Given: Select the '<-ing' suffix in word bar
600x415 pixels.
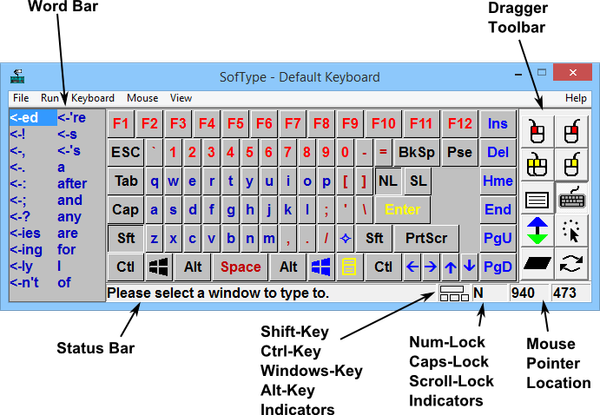Looking at the screenshot, I should click(26, 250).
